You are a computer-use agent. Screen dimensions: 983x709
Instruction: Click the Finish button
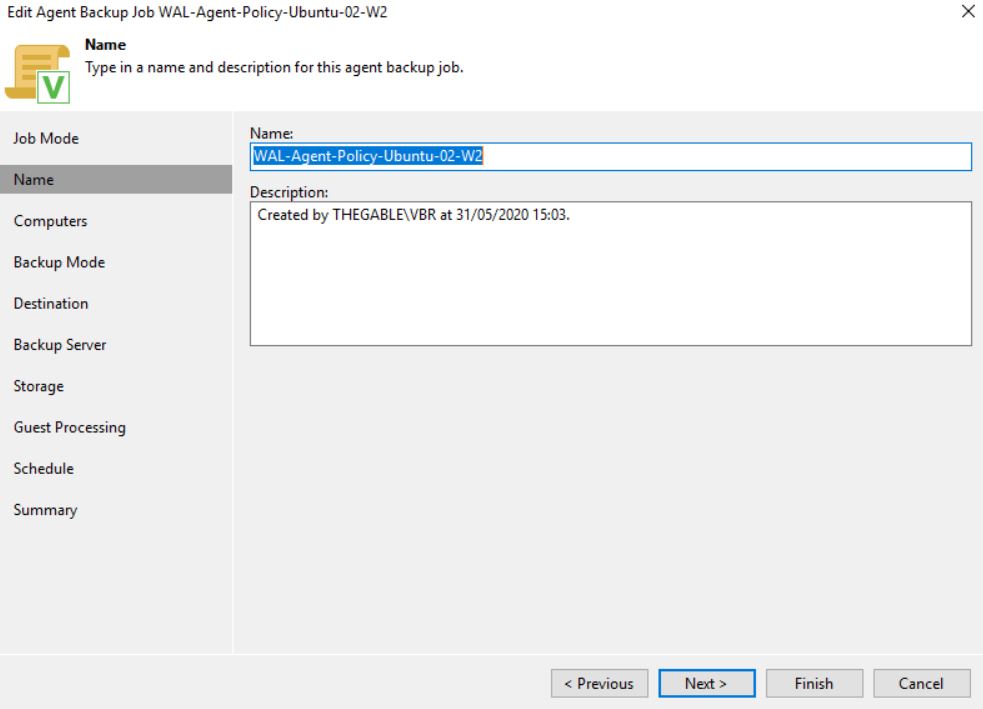pos(814,683)
